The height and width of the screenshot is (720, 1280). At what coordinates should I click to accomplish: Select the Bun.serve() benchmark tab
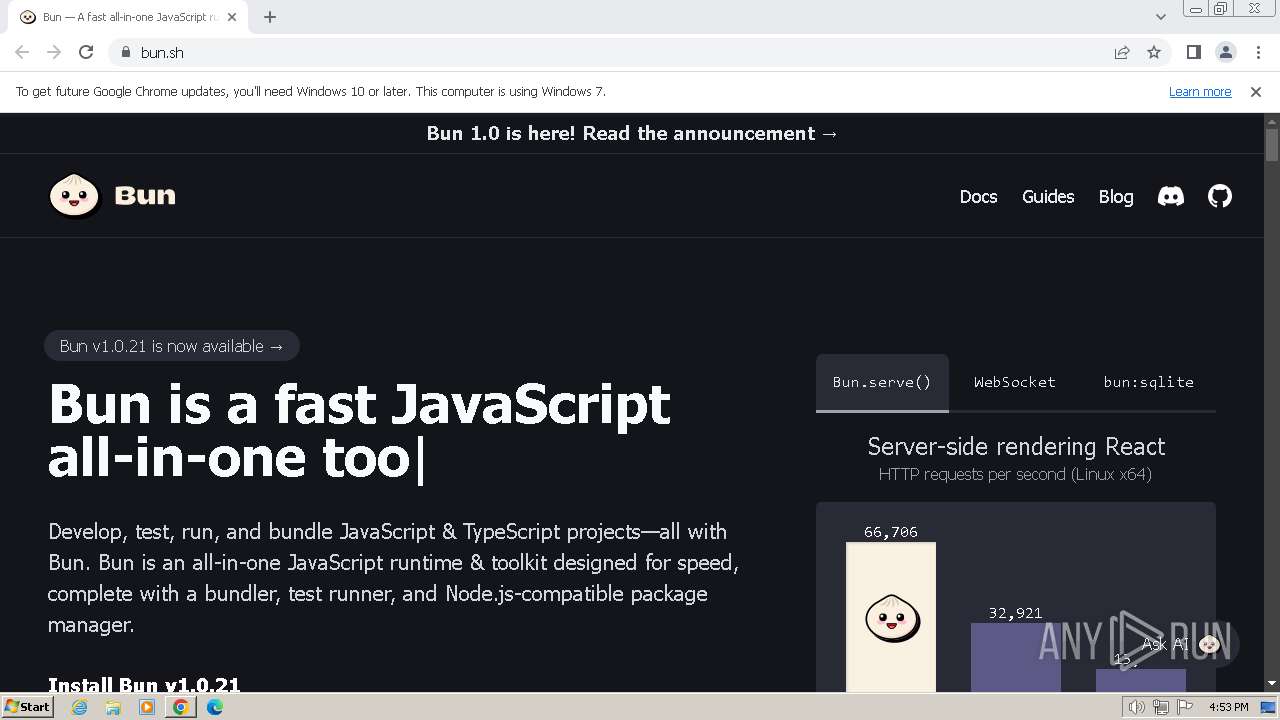point(882,382)
